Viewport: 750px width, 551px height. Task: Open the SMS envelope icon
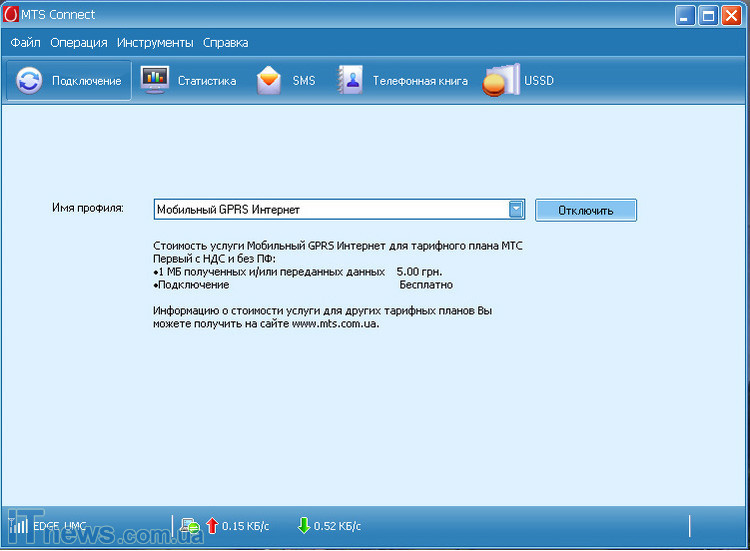(269, 80)
